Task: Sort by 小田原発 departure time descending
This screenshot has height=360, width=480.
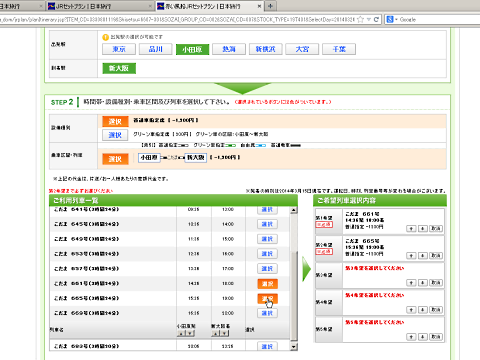Action: click(x=190, y=333)
